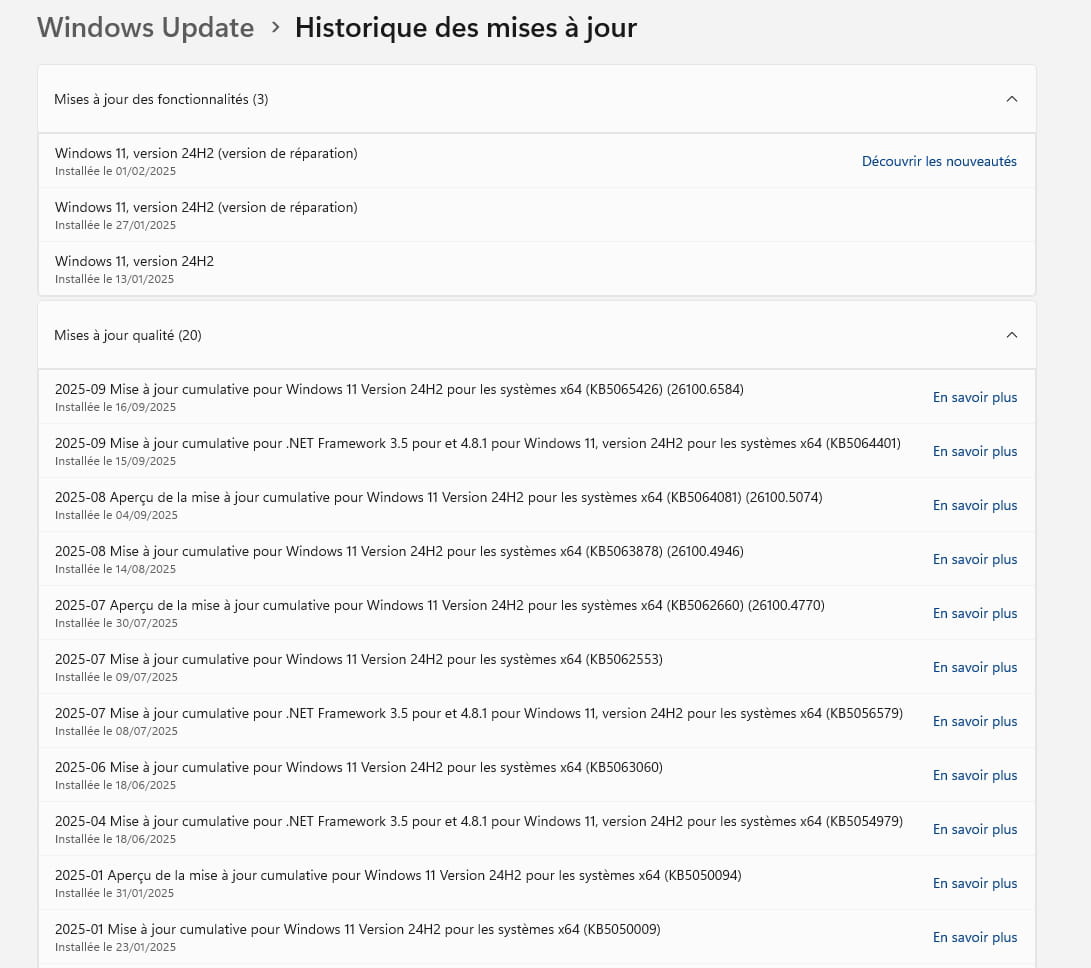This screenshot has height=968, width=1091.
Task: Open En savoir plus for KB5065426
Action: click(975, 397)
